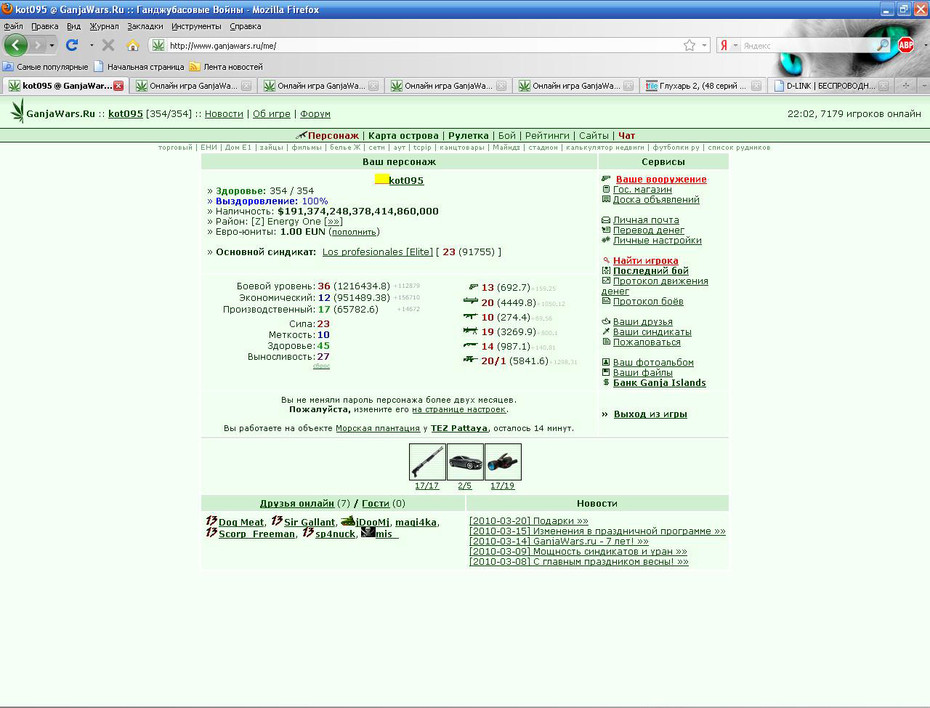Click the tank icon beside jDooMj
This screenshot has width=930, height=708.
pyautogui.click(x=348, y=521)
